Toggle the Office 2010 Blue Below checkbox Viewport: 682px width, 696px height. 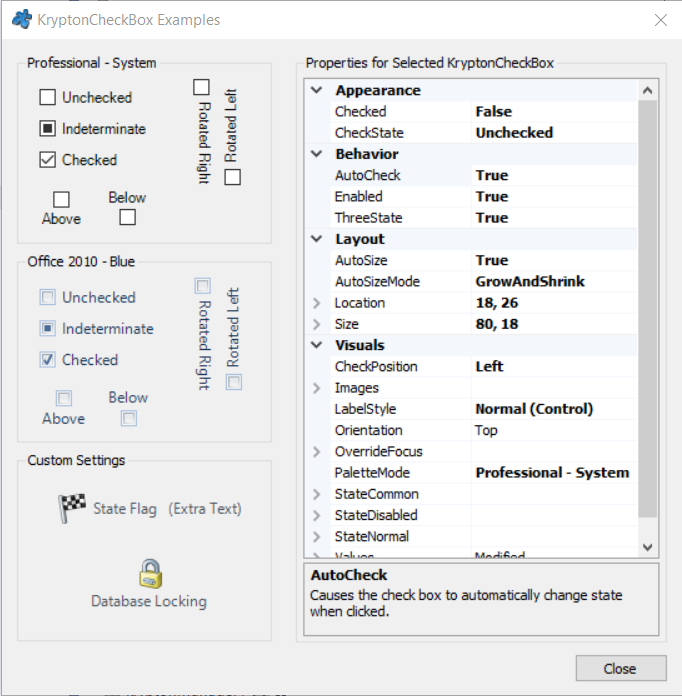pos(129,418)
